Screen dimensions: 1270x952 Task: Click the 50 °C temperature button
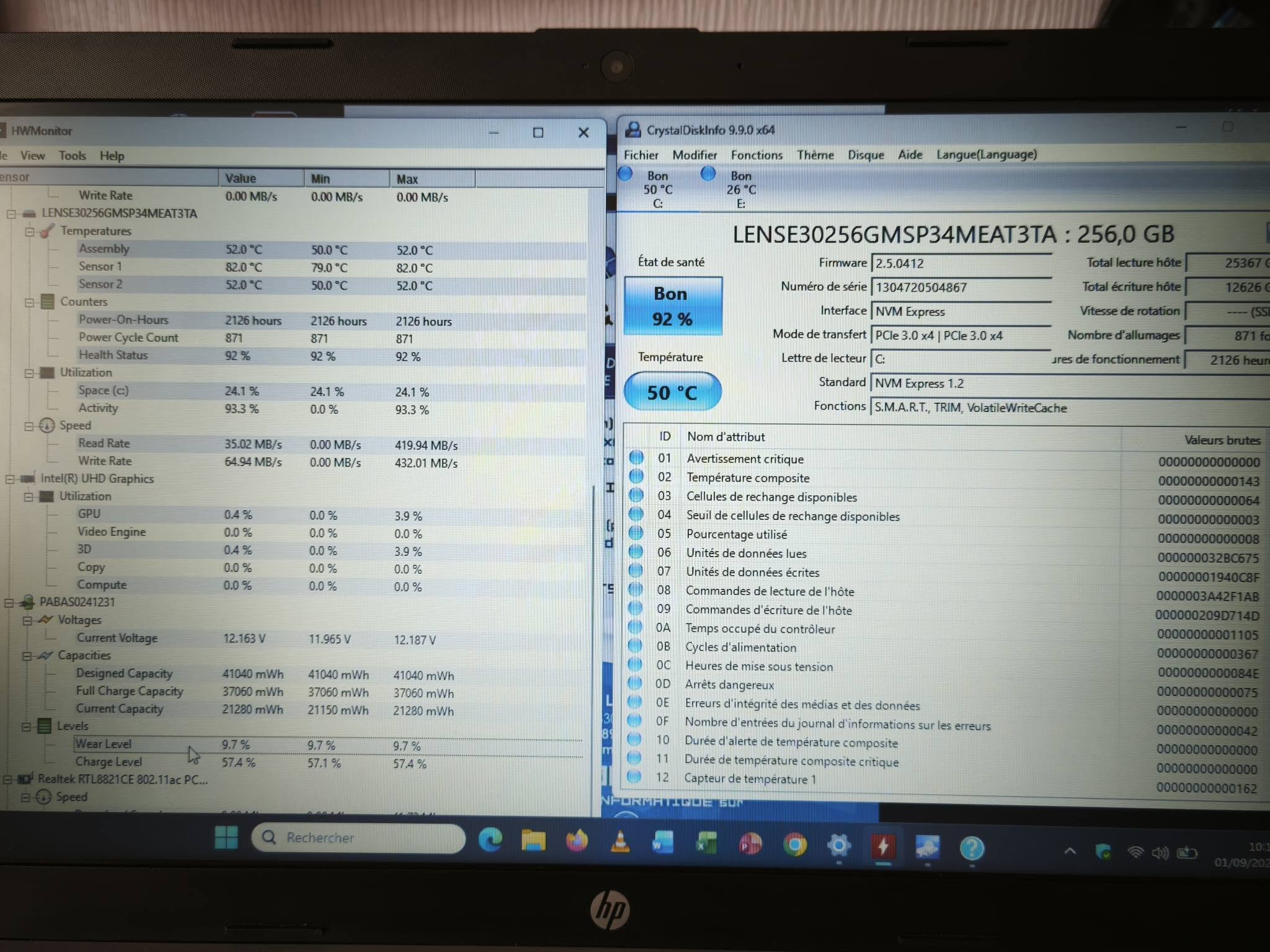point(673,392)
